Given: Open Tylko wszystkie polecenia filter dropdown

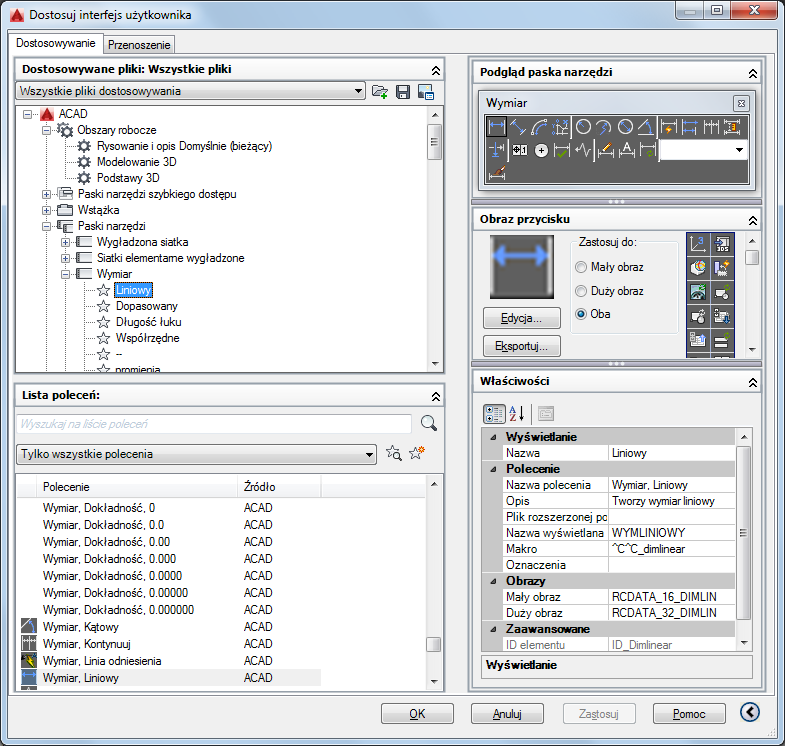Looking at the screenshot, I should tap(369, 455).
